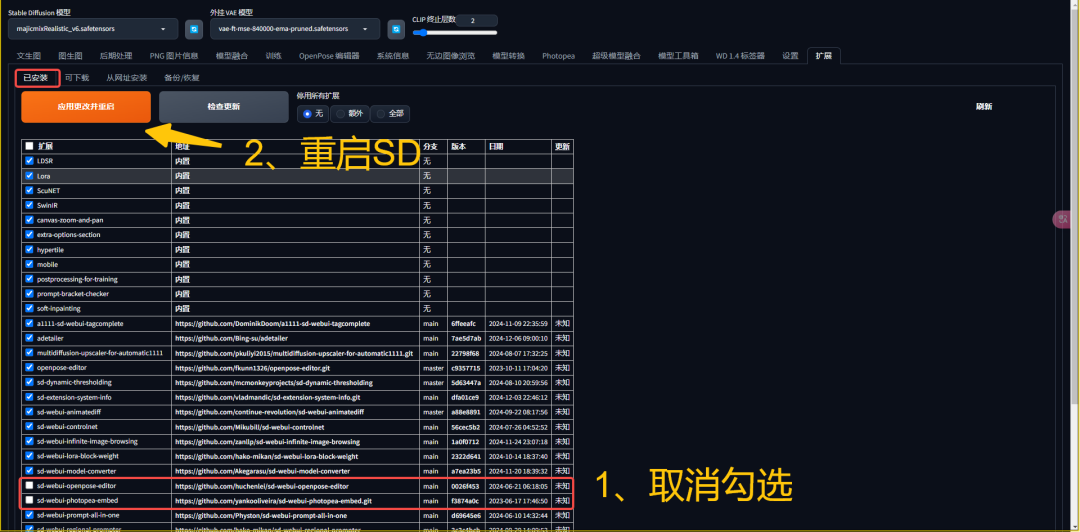Select the 全部 disable-extensions radio option
Screen dimensions: 1080x532
click(x=390, y=113)
